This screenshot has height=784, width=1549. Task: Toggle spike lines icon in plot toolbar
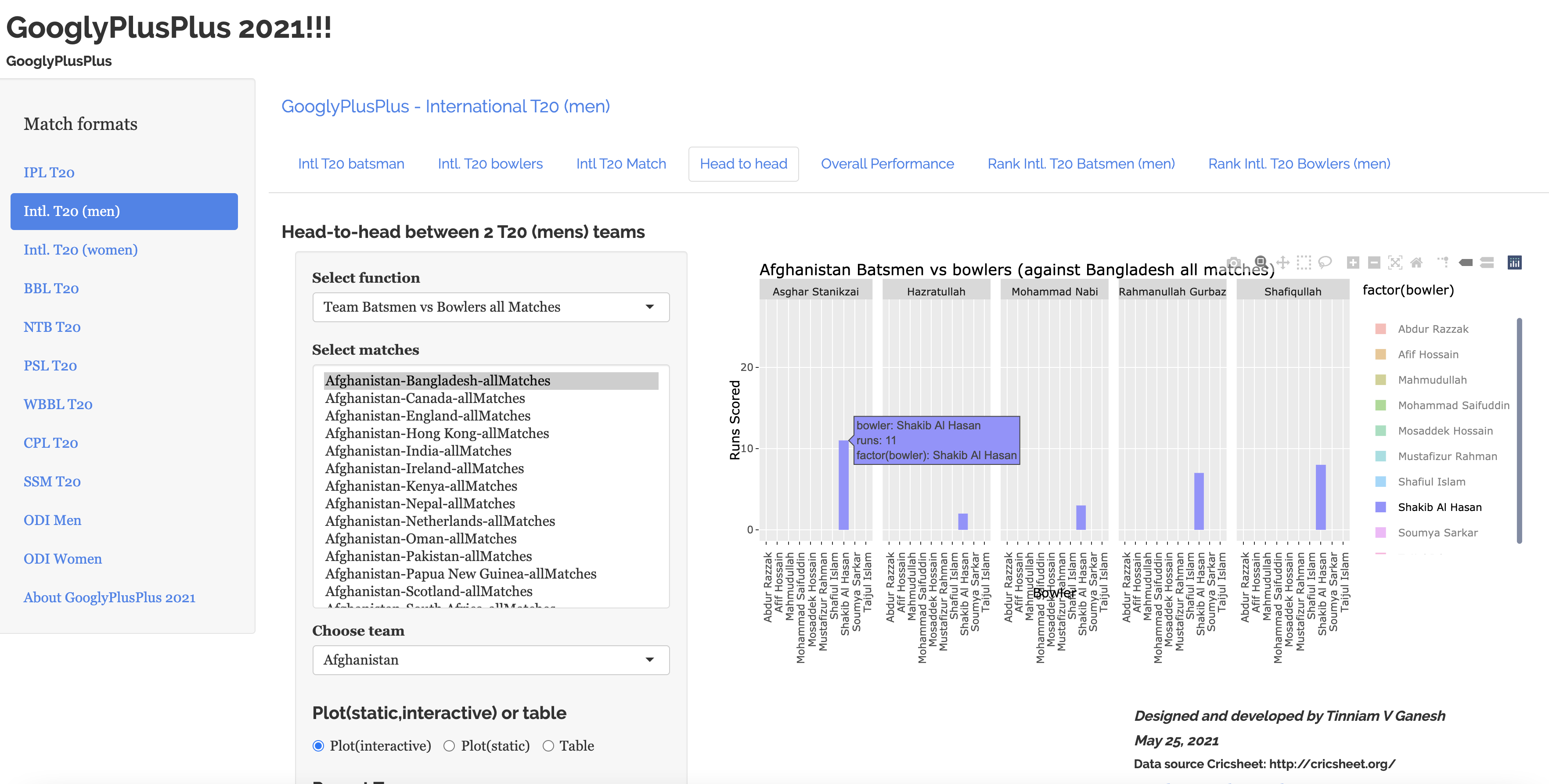pos(1443,263)
